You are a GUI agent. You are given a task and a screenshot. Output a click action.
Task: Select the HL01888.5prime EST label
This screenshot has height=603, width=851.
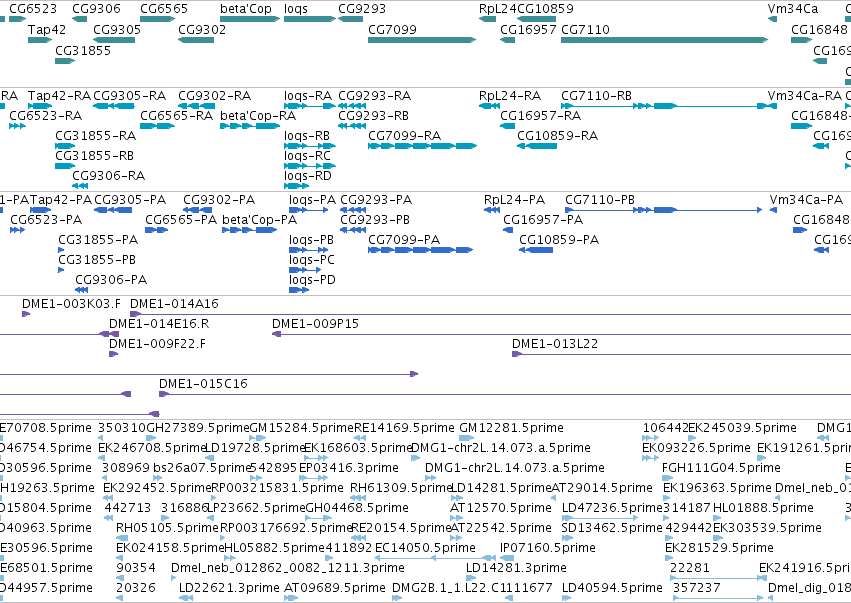pos(763,508)
